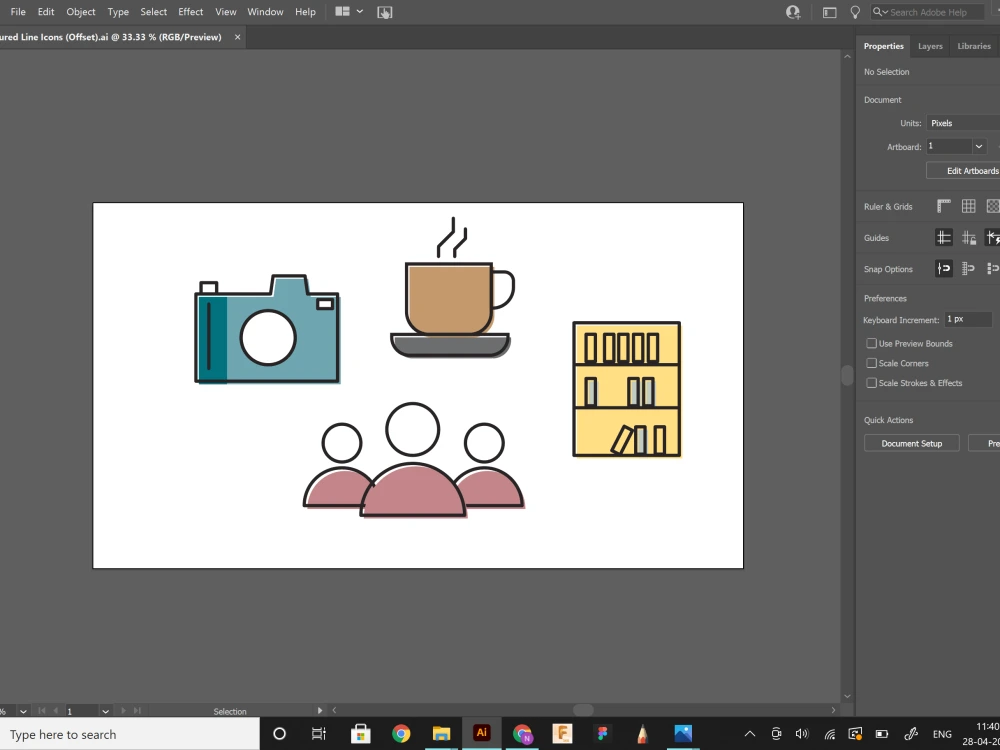This screenshot has height=750, width=1000.
Task: Click the lightbulb Discover icon
Action: [x=855, y=12]
